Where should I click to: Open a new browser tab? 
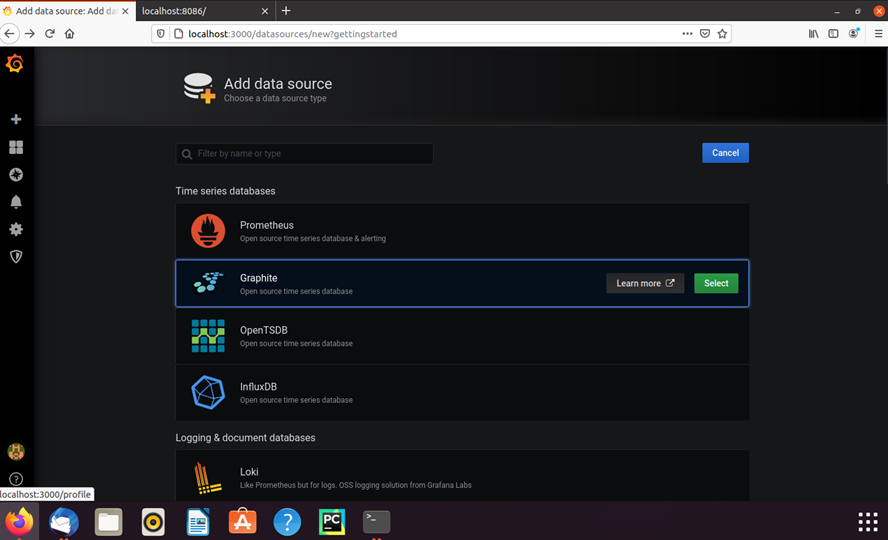[x=286, y=11]
